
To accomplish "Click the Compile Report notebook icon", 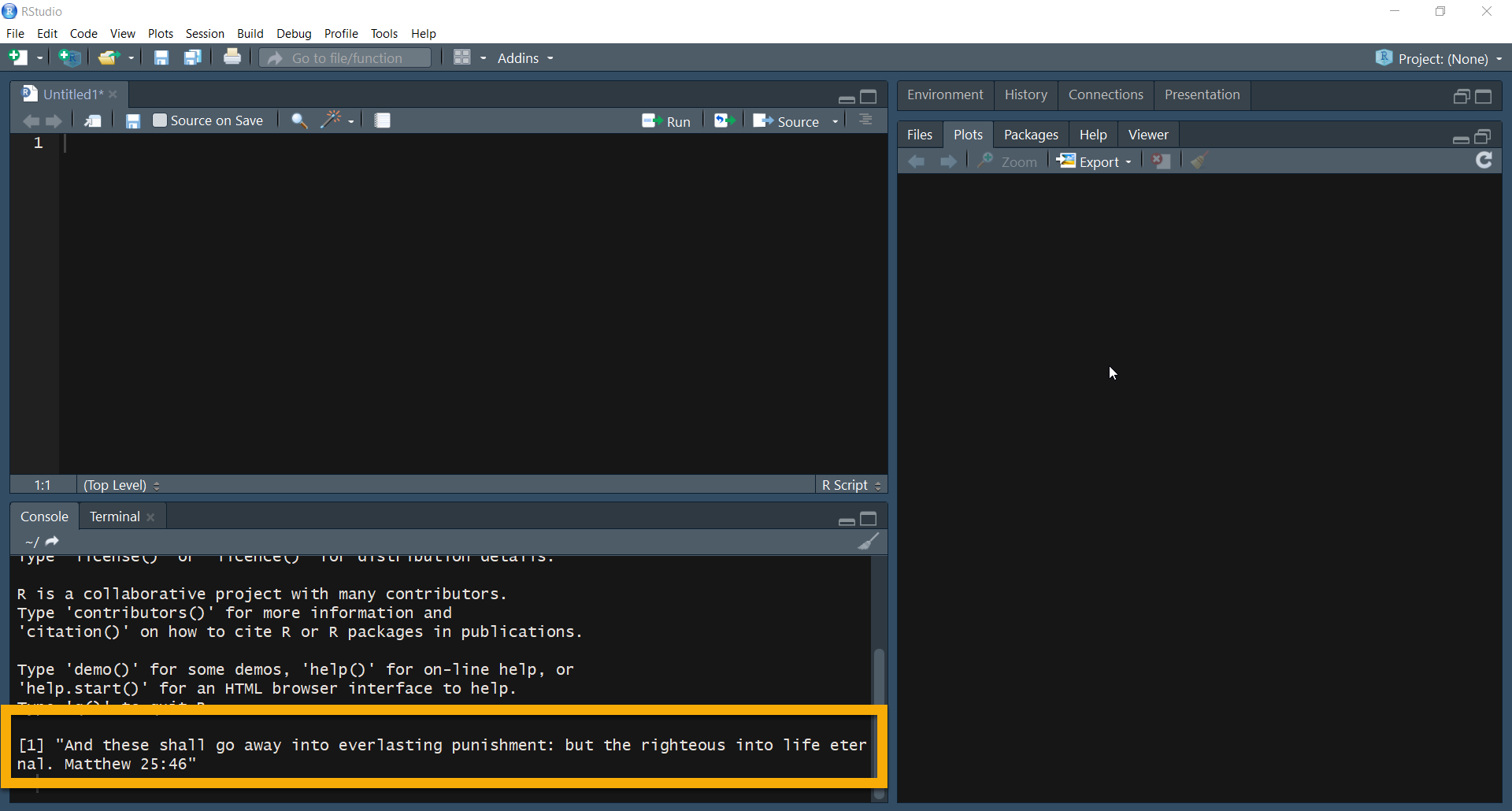I will tap(383, 120).
